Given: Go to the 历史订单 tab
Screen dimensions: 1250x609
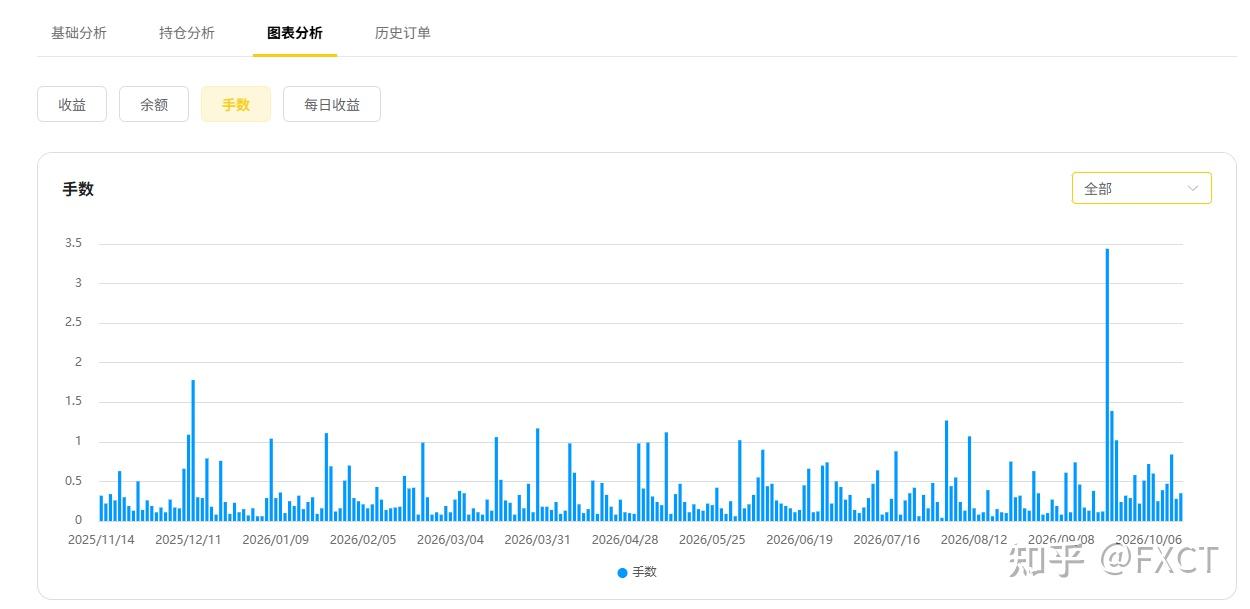Looking at the screenshot, I should [403, 33].
